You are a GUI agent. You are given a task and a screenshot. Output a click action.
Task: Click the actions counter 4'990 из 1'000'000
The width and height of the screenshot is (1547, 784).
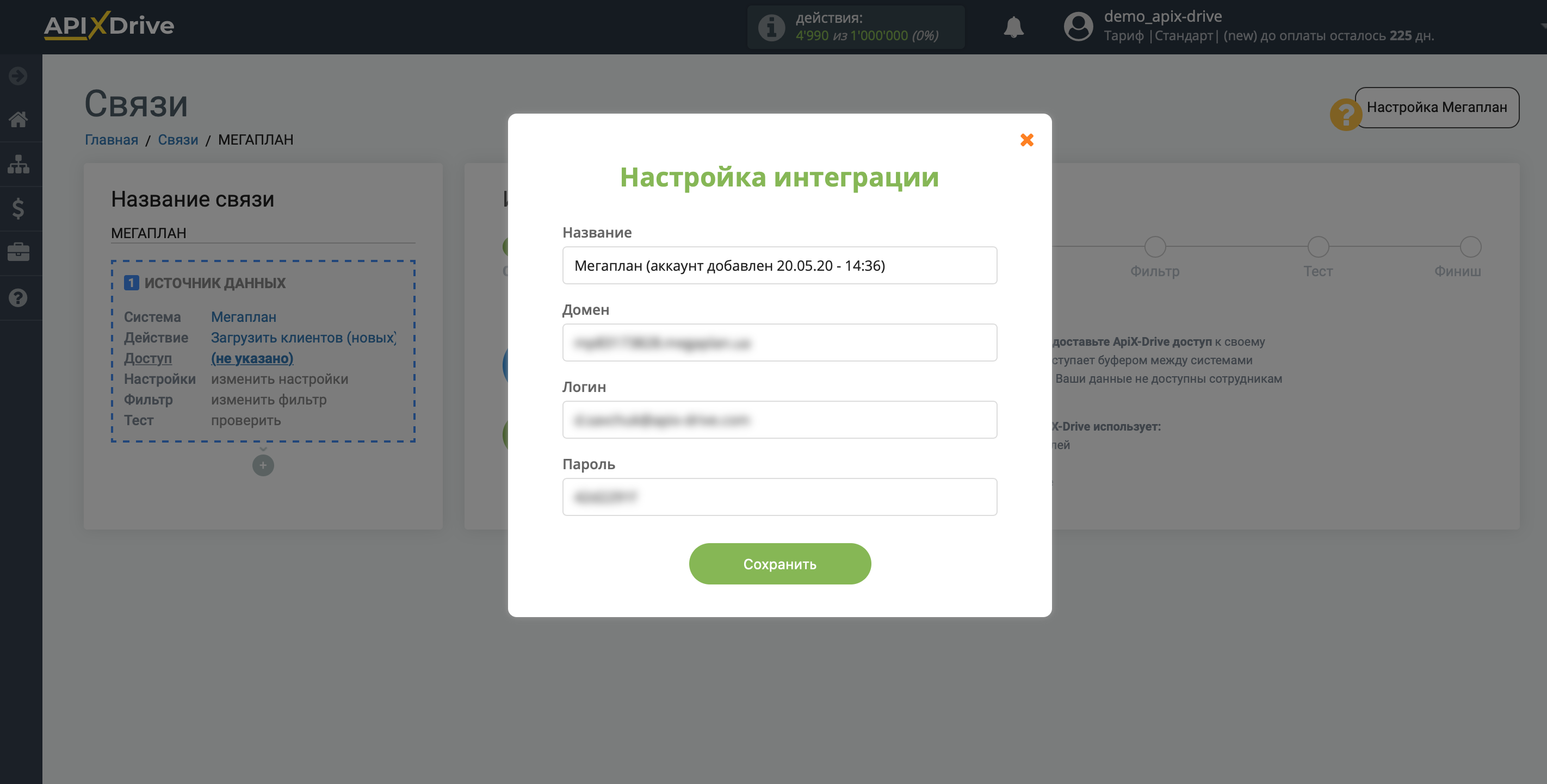coord(867,36)
